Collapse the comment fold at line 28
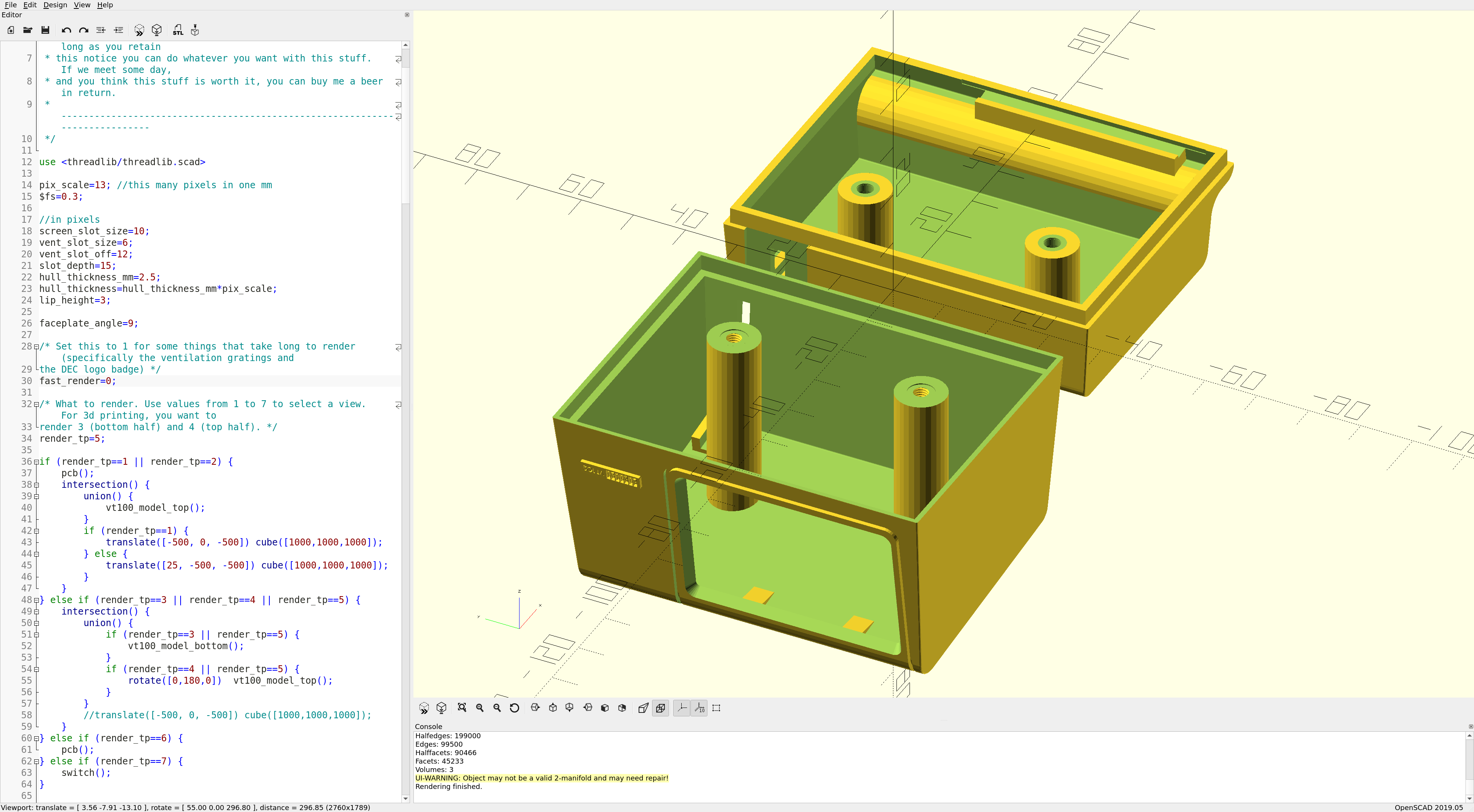 tap(37, 346)
